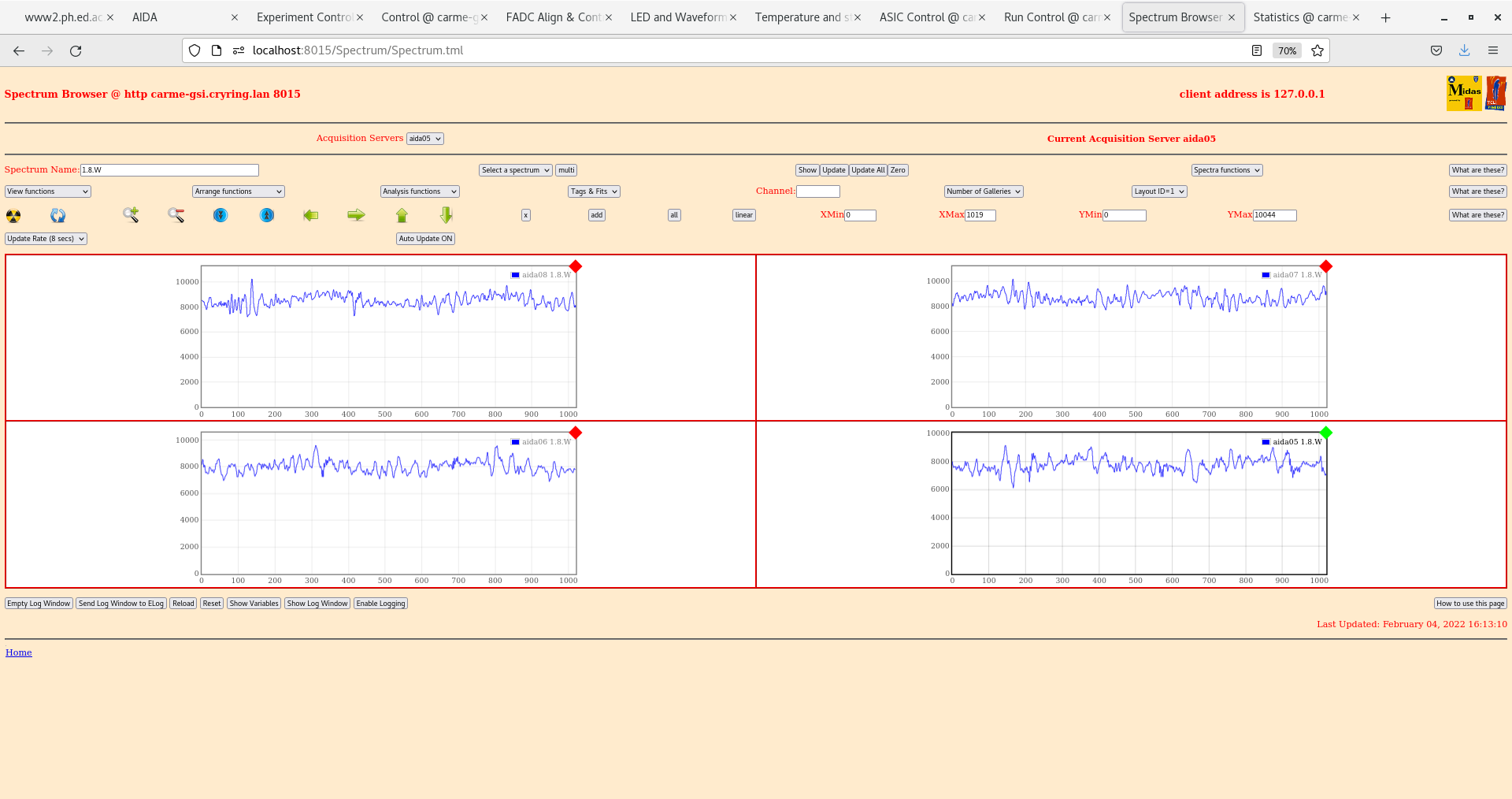Open the Analysis functions dropdown
This screenshot has height=799, width=1512.
coord(419,191)
